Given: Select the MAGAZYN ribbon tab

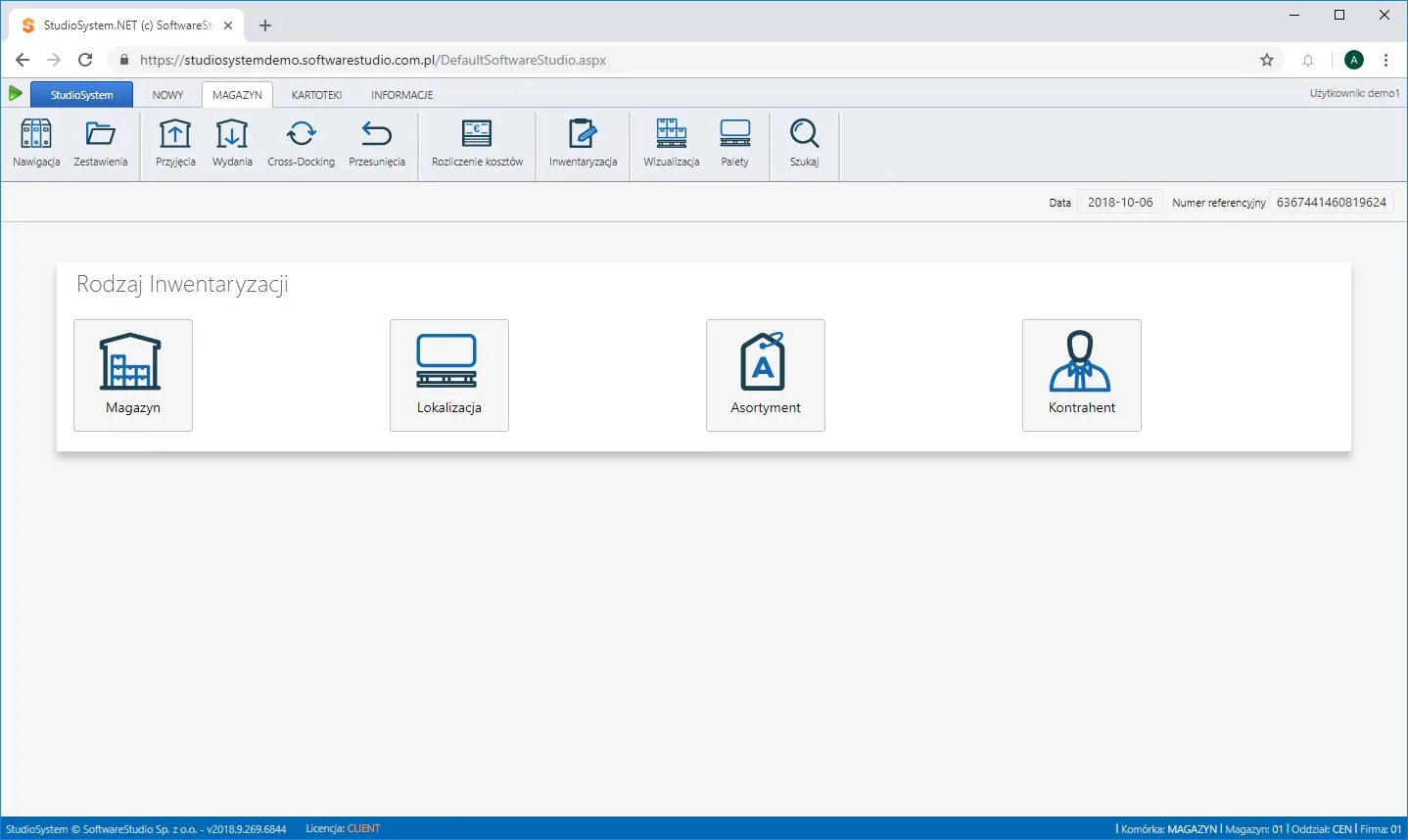Looking at the screenshot, I should click(x=237, y=95).
